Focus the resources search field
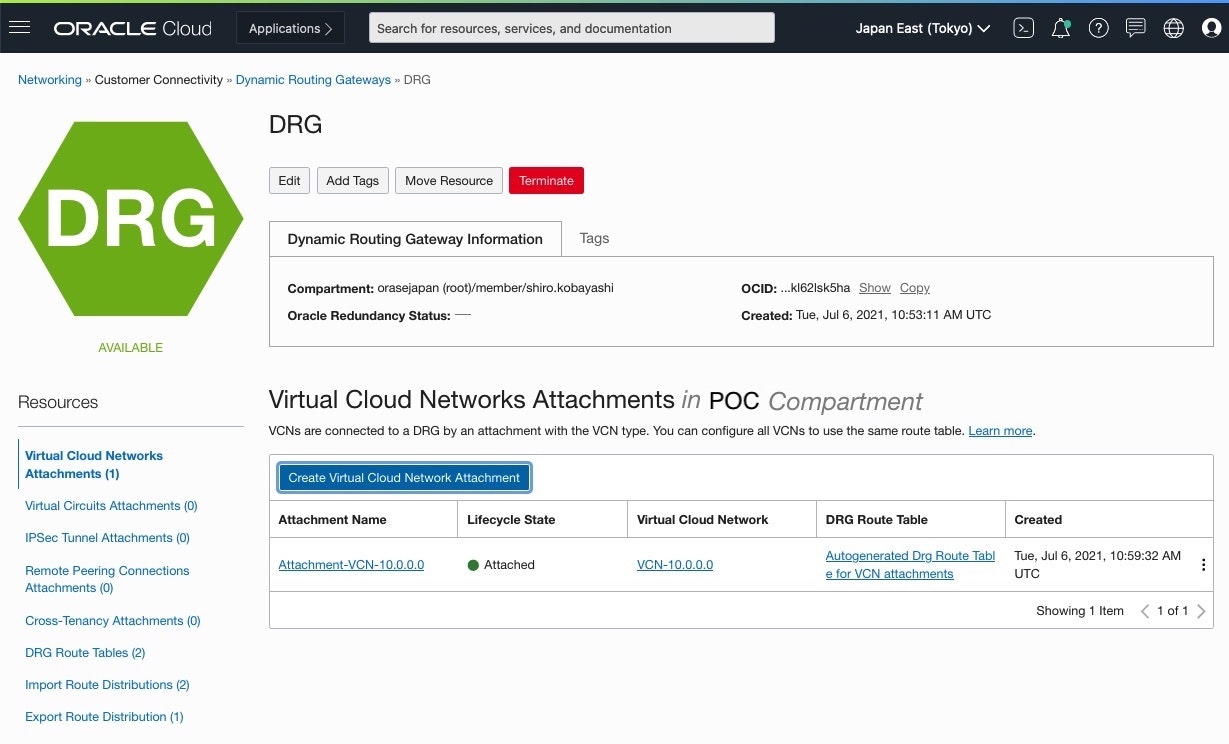This screenshot has height=744, width=1229. [x=572, y=28]
